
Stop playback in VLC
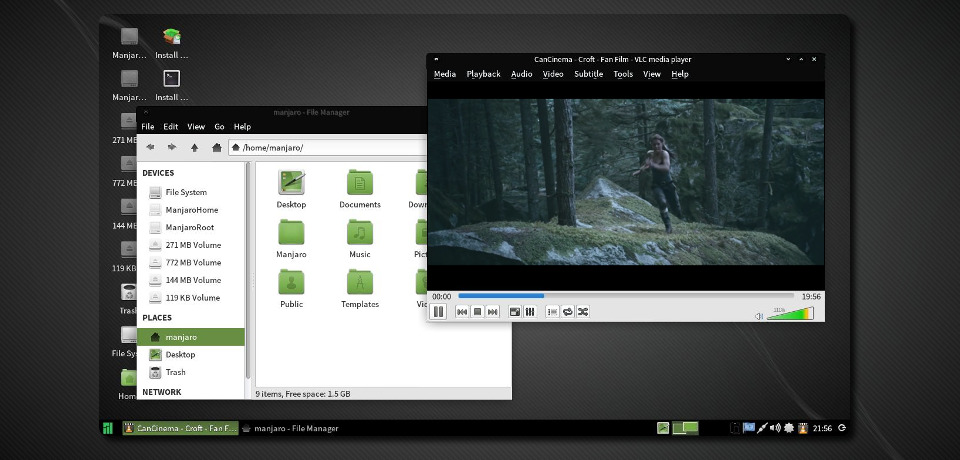(478, 312)
